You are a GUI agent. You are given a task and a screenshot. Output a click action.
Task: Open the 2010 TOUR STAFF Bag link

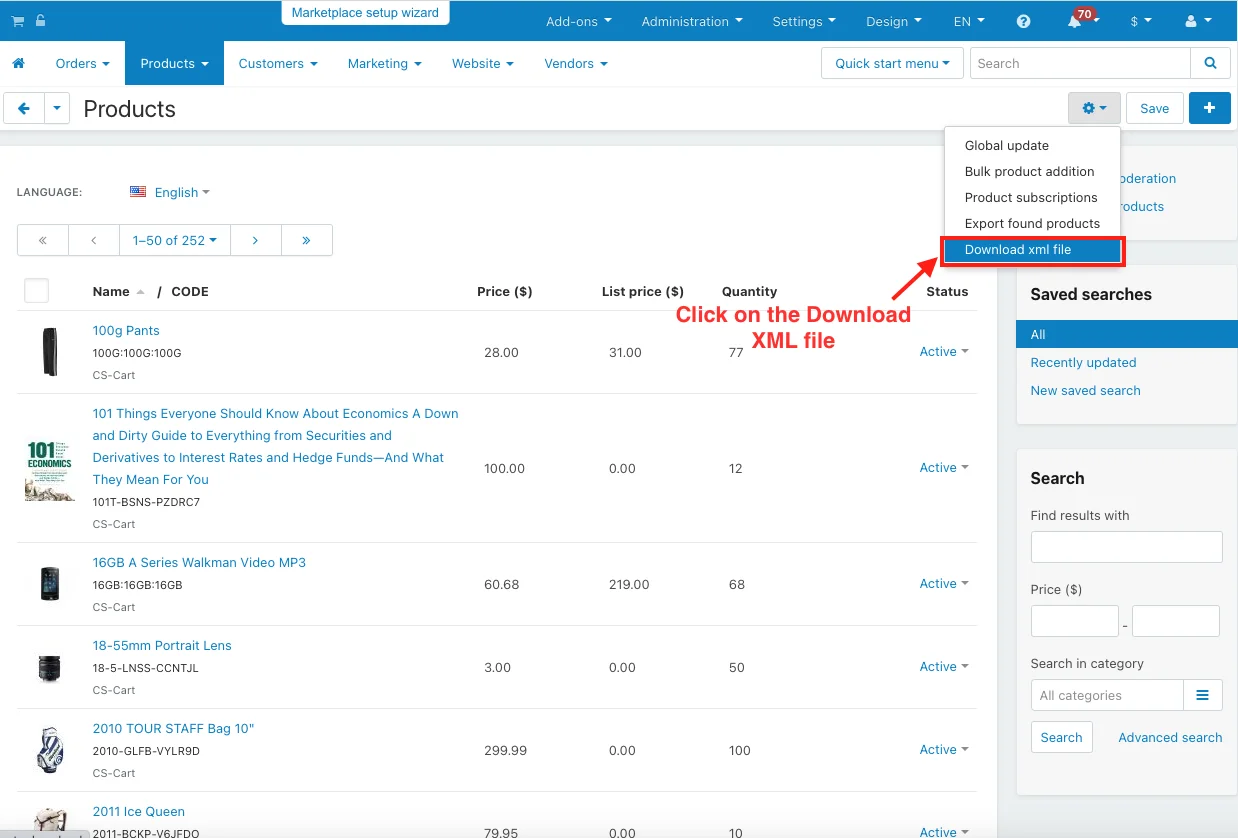coord(174,728)
